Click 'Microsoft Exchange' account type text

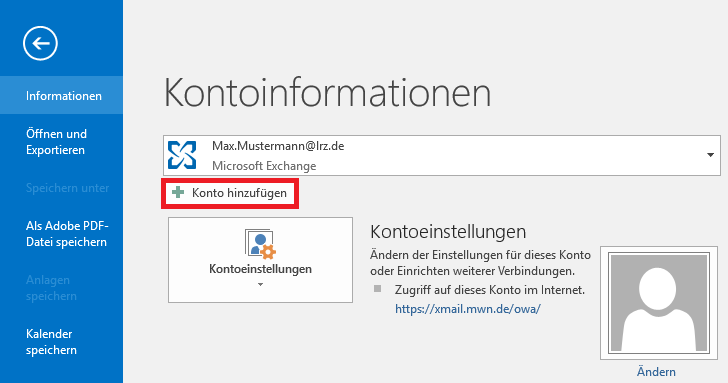coord(264,166)
